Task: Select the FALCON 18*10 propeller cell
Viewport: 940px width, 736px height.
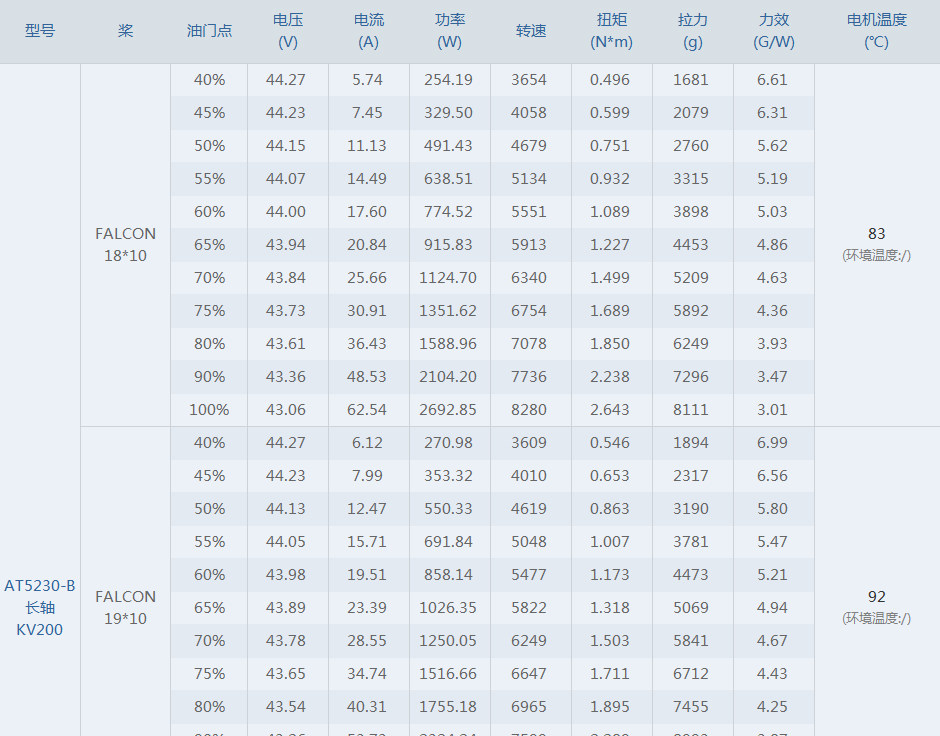Action: point(125,245)
